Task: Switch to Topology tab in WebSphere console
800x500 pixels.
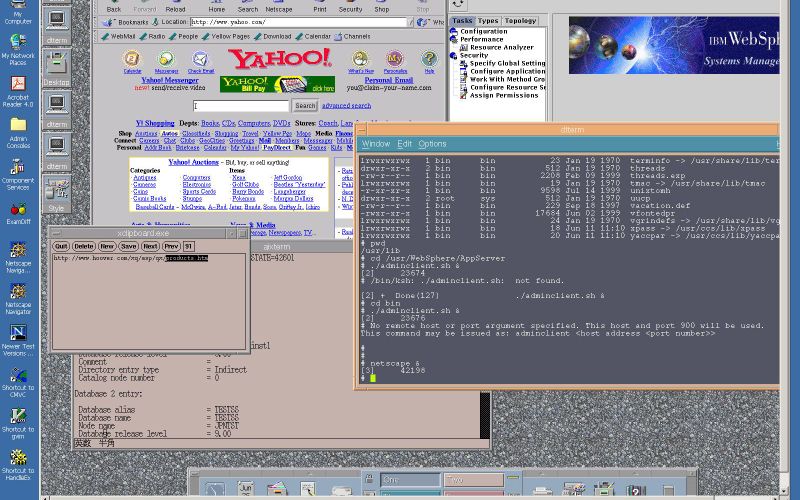Action: click(x=520, y=21)
